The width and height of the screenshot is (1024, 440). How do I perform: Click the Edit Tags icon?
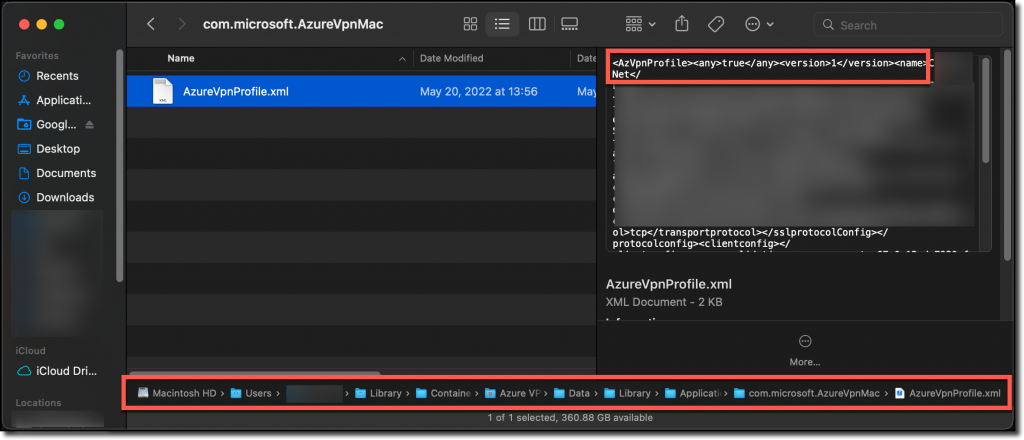pos(716,25)
